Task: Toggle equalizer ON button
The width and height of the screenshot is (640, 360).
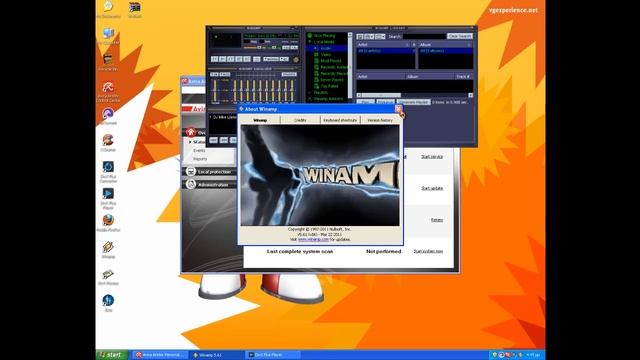Action: (x=214, y=74)
